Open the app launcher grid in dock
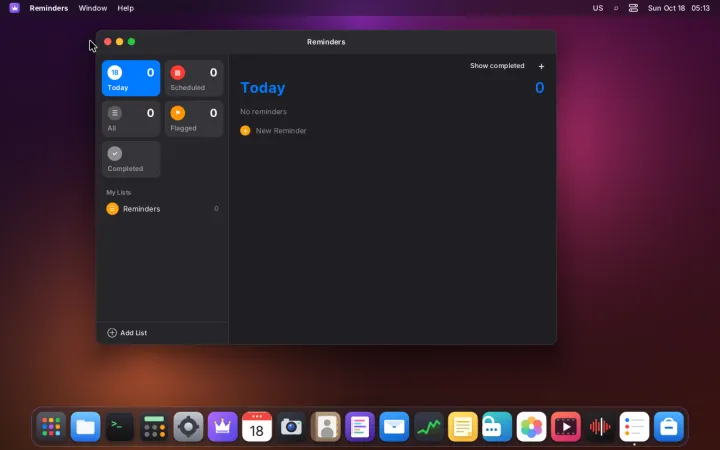 click(51, 427)
